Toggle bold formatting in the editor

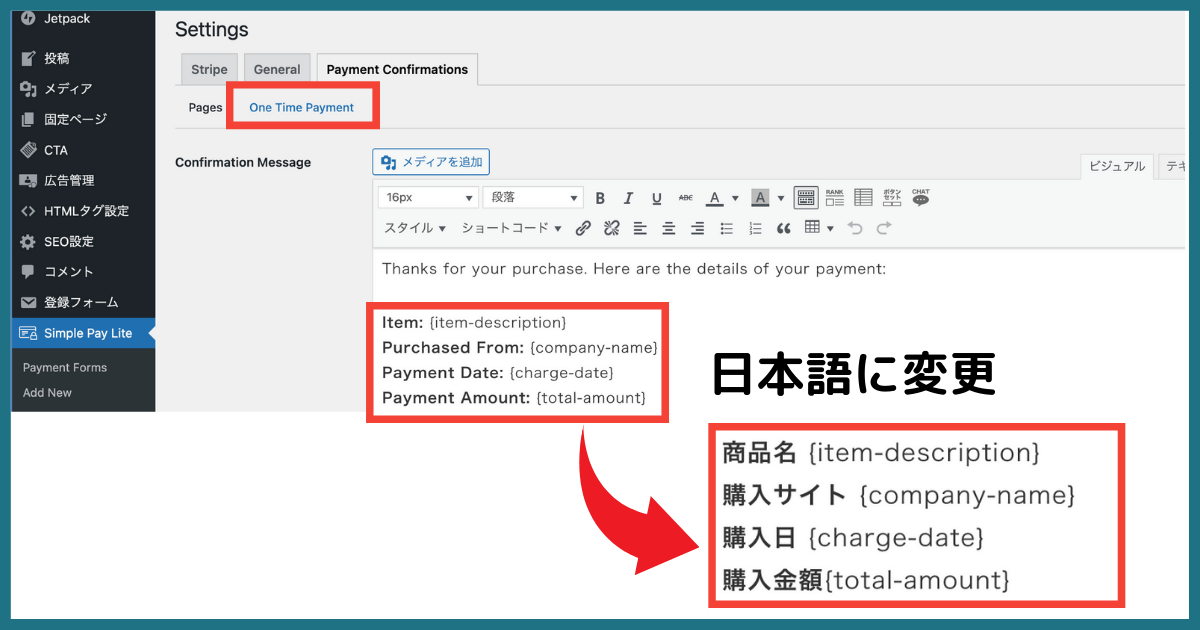(599, 197)
